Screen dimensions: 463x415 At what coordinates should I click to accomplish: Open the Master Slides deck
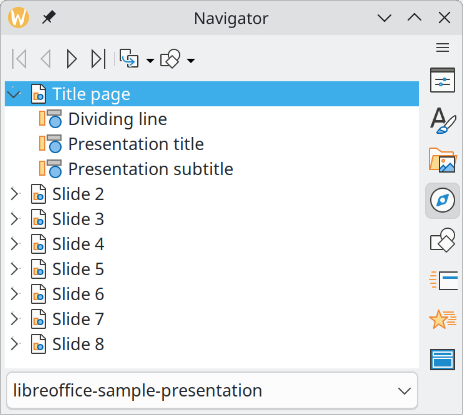(442, 360)
